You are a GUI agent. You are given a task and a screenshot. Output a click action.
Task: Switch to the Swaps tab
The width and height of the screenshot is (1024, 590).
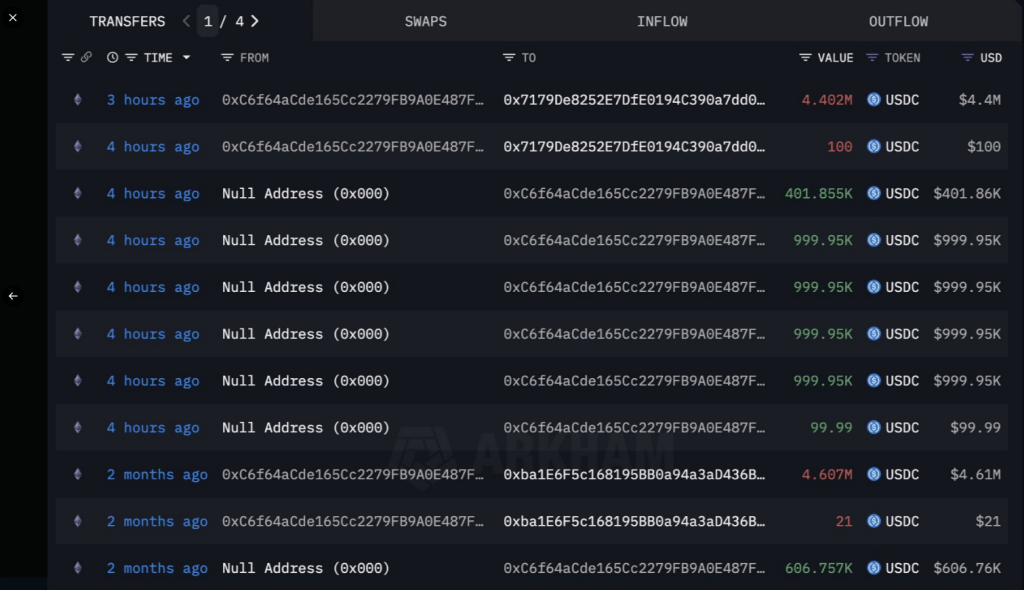click(425, 21)
